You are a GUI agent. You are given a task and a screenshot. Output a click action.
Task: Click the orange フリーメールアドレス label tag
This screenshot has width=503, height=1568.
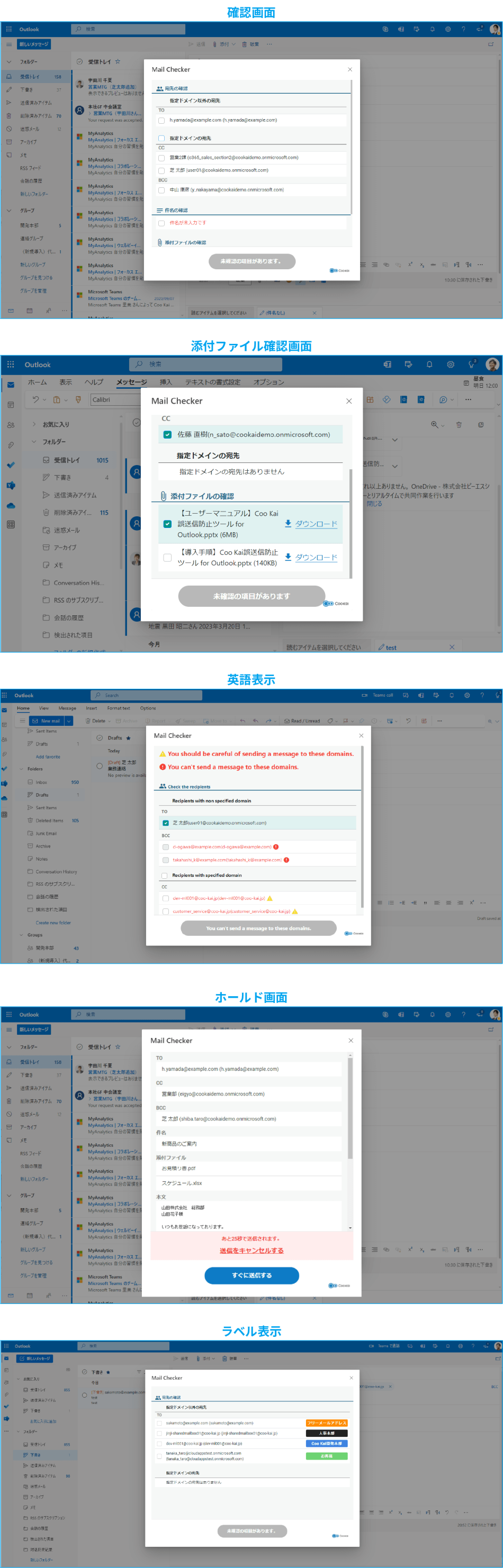pyautogui.click(x=326, y=1423)
